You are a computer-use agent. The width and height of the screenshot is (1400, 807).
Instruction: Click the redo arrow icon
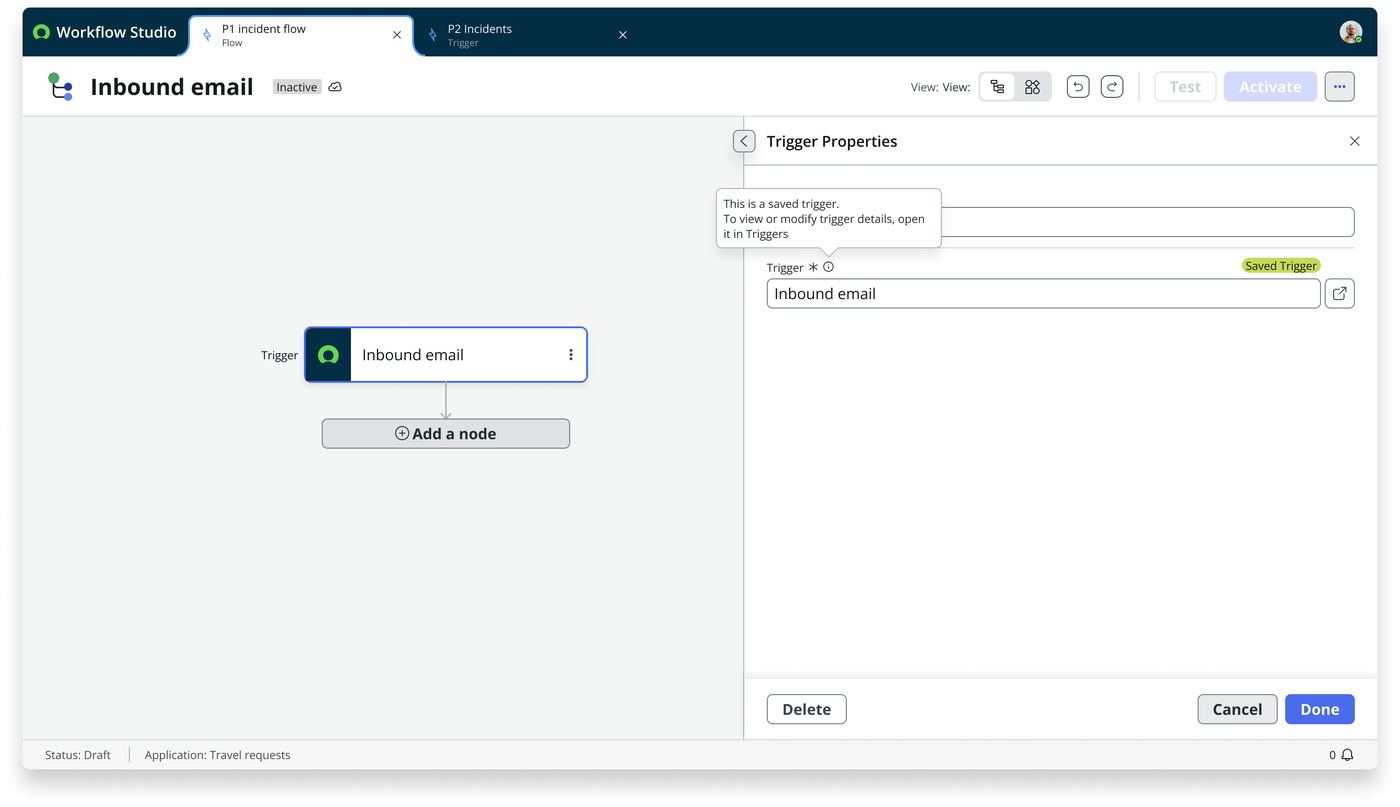tap(1112, 87)
